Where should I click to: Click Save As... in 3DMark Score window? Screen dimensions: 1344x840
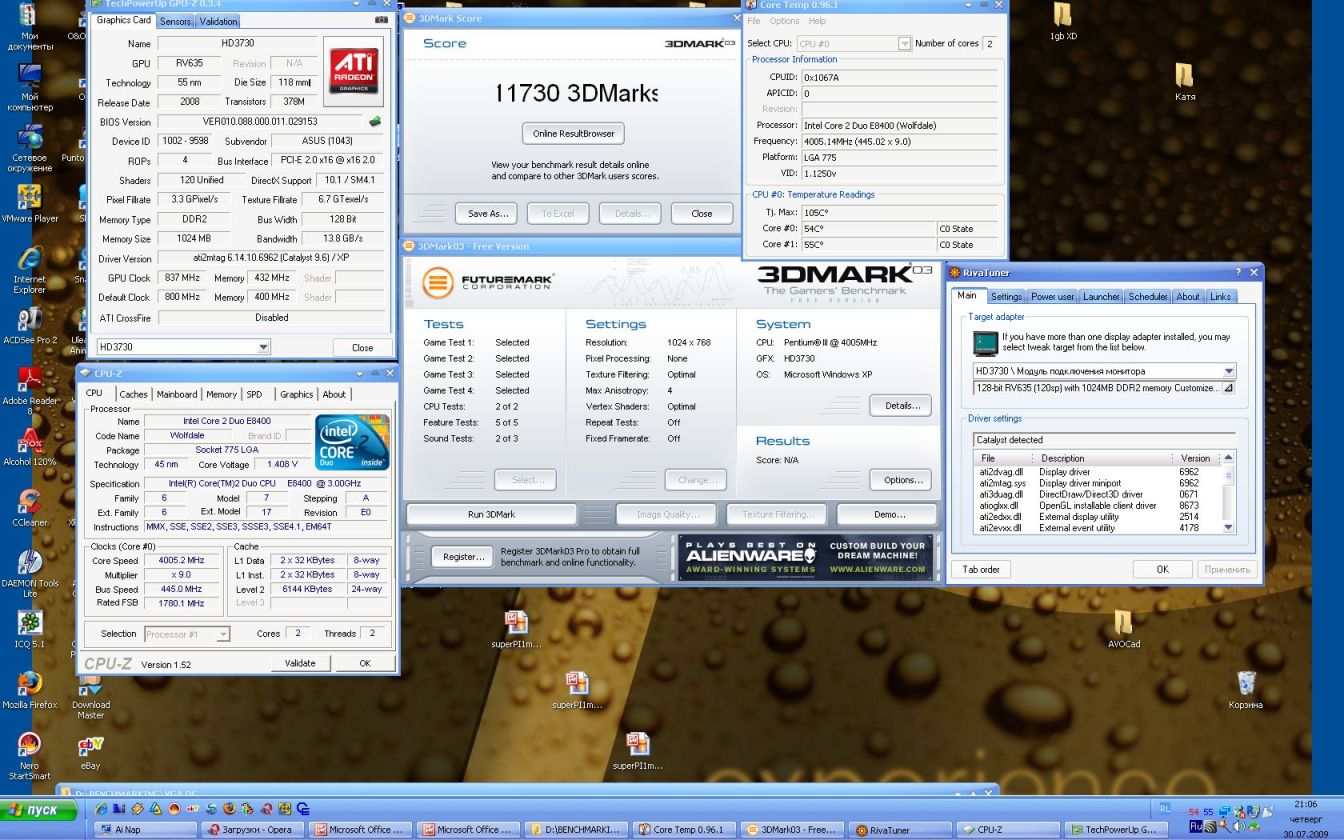[487, 213]
